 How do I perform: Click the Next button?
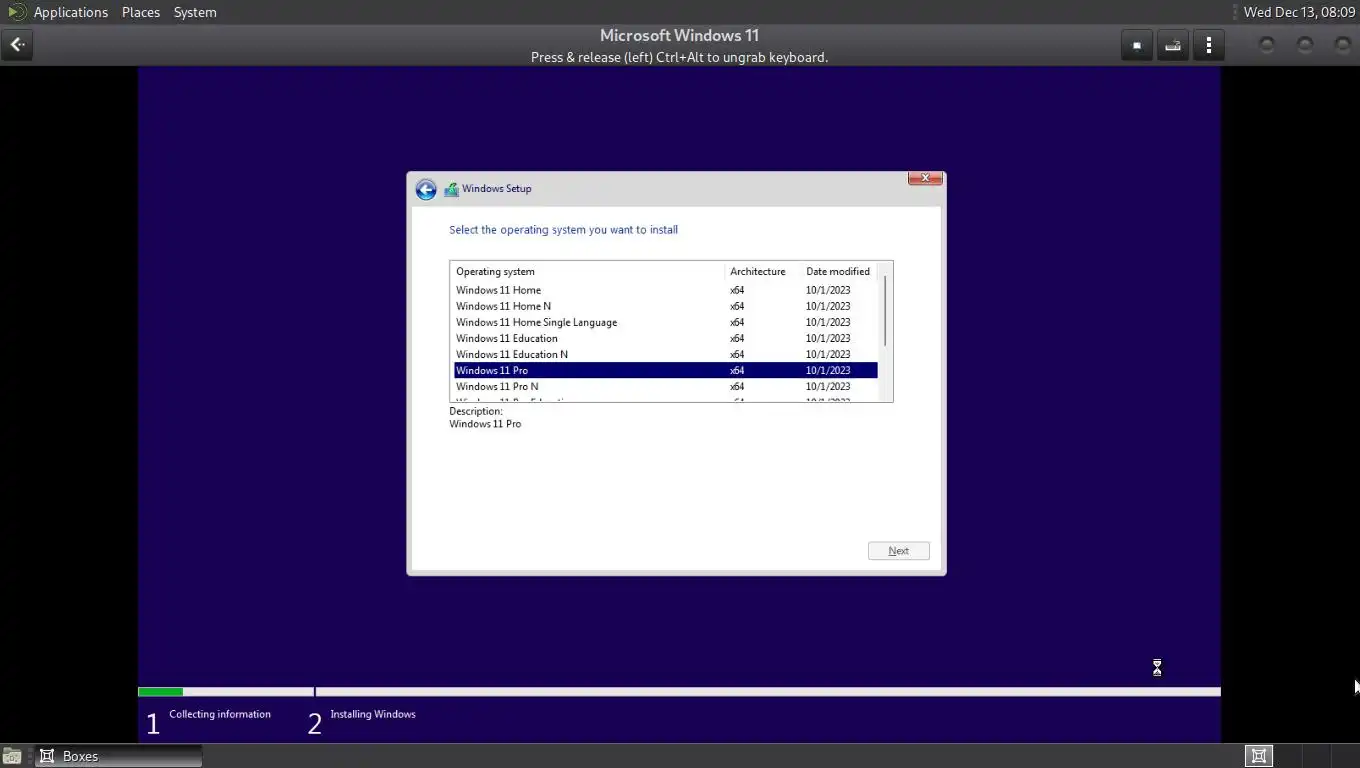899,551
